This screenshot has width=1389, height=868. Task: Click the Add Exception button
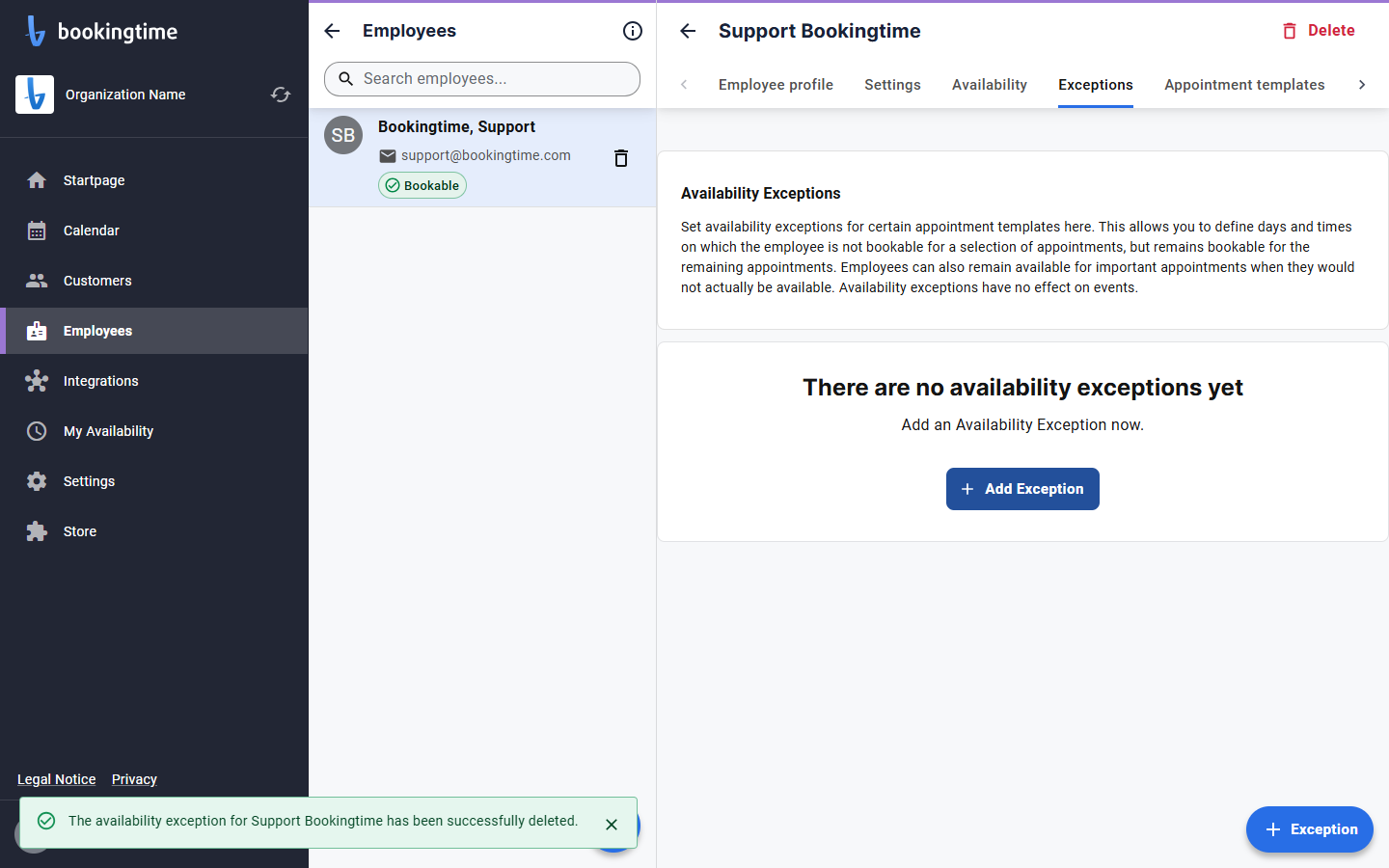[1022, 489]
